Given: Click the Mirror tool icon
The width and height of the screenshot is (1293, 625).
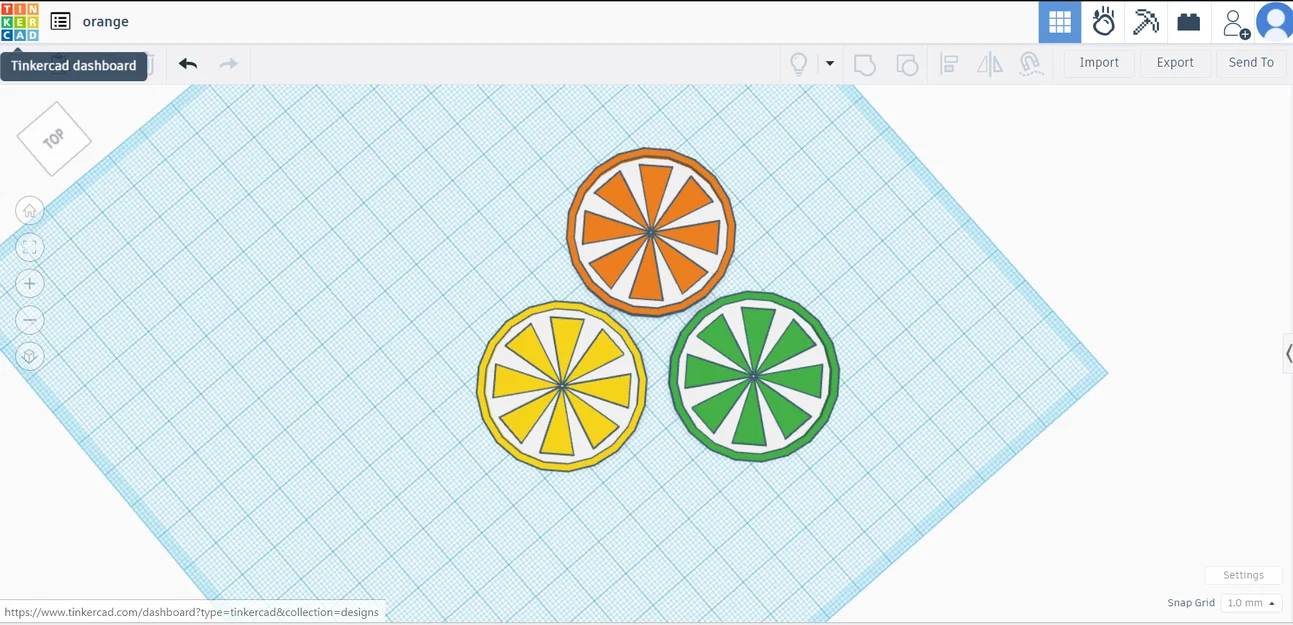Looking at the screenshot, I should 989,64.
